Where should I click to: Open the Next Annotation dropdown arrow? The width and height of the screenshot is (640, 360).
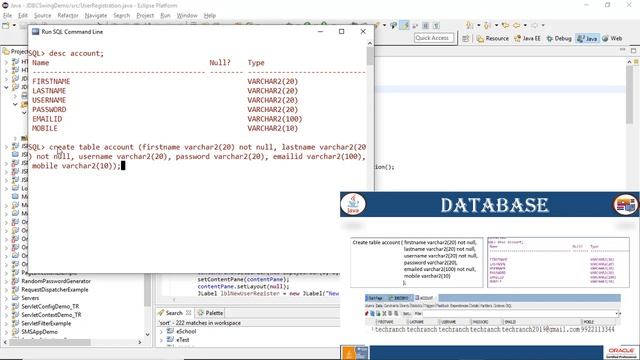click(x=478, y=25)
